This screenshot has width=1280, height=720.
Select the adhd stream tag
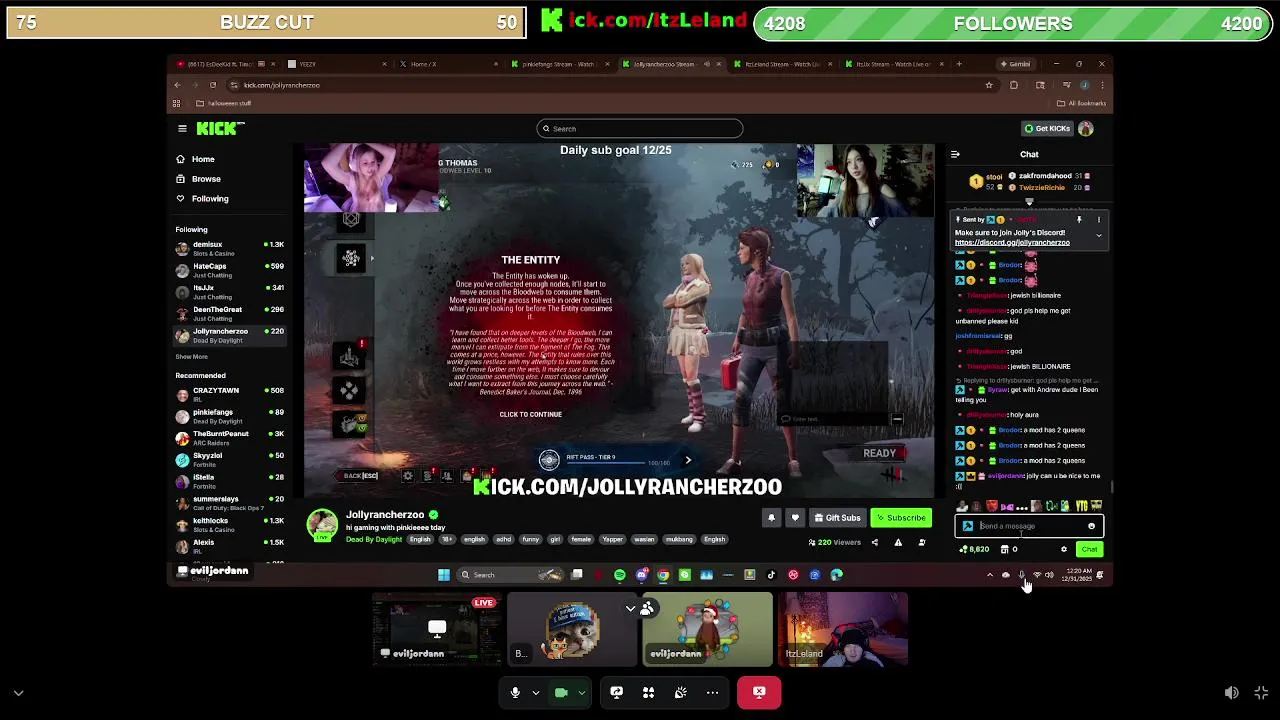[503, 540]
